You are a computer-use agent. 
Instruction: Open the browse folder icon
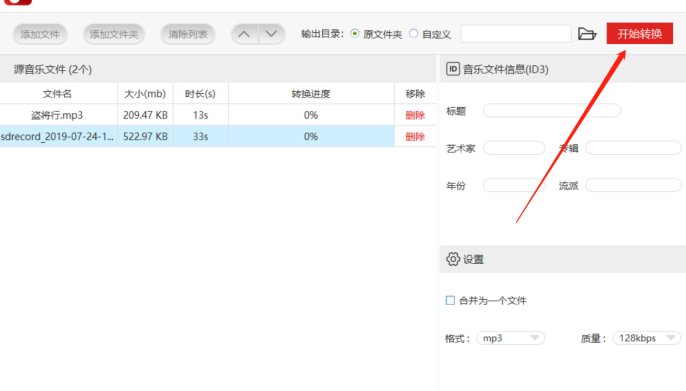[x=587, y=34]
